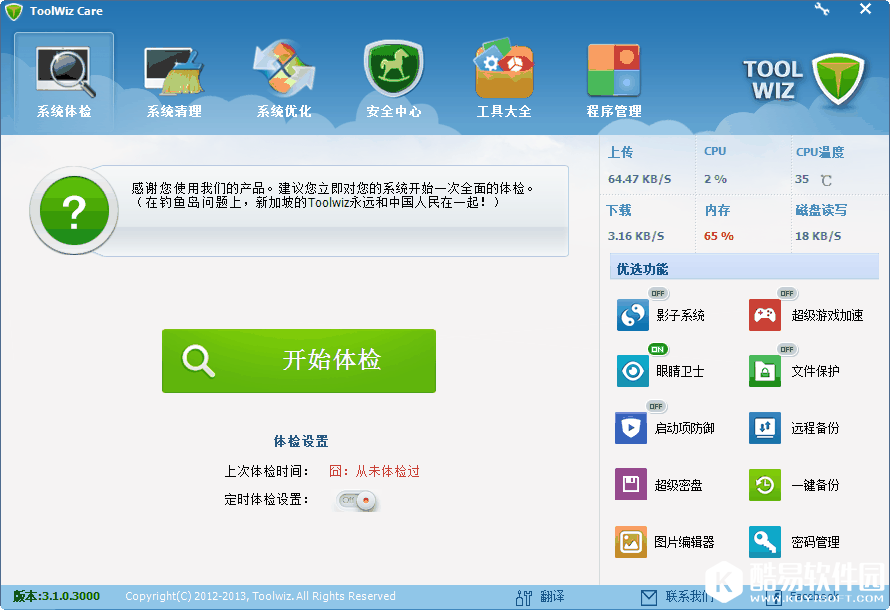Click the green 开始体检 button
This screenshot has height=610, width=890.
[299, 361]
